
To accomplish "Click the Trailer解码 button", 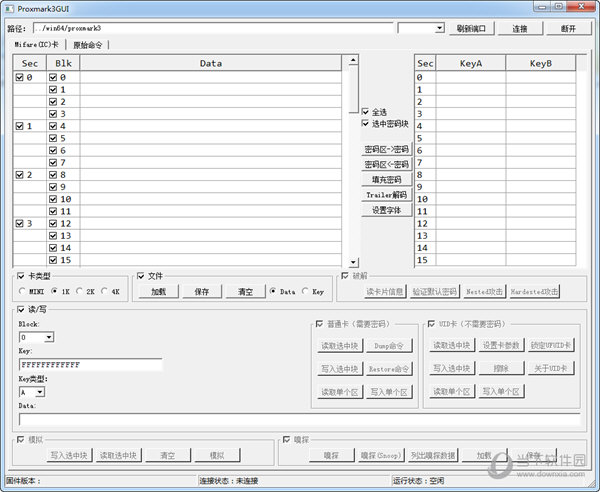I will [386, 195].
